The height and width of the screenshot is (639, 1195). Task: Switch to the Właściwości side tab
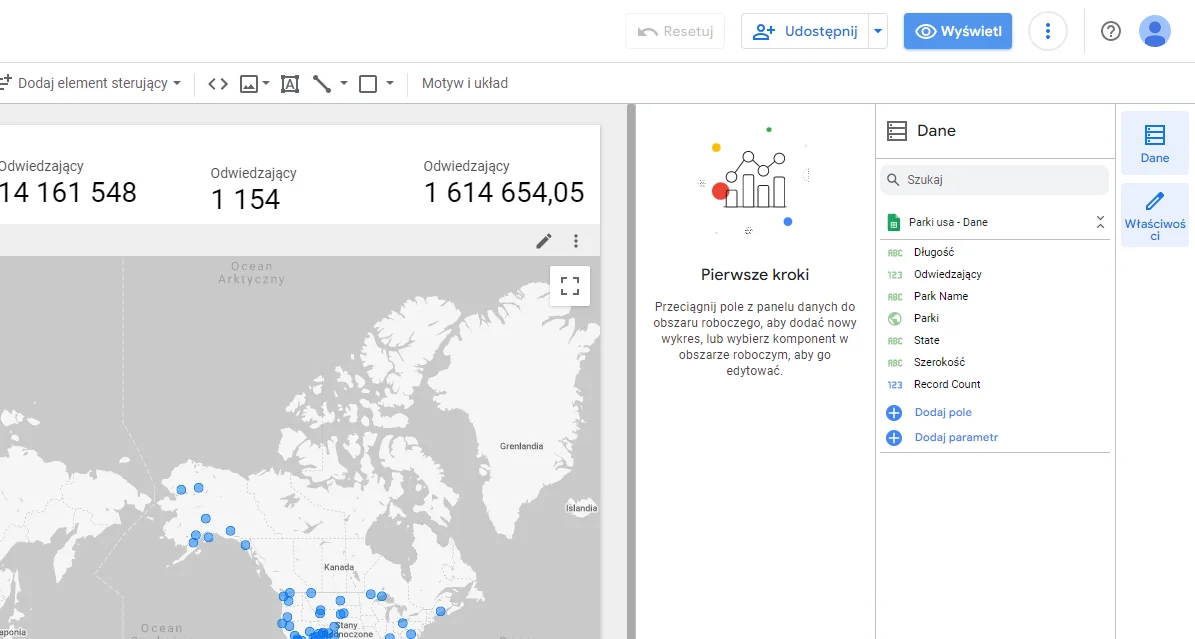(x=1155, y=215)
